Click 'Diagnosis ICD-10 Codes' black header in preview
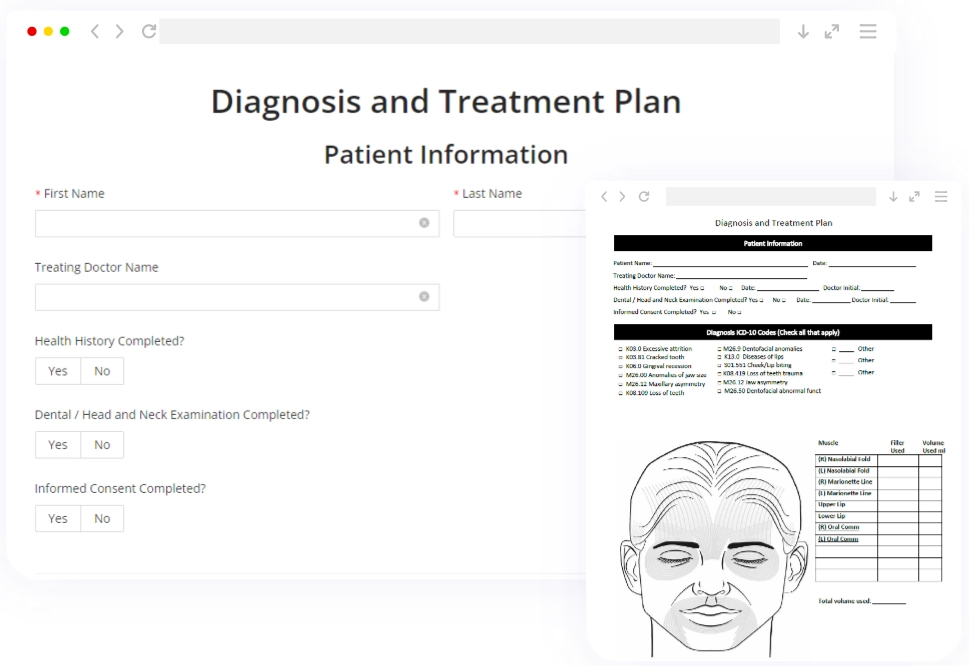Screen dimensions: 969x666 pyautogui.click(x=772, y=332)
